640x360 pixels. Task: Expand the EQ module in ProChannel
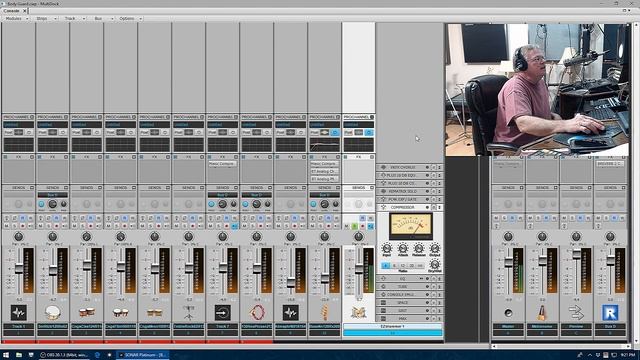pos(440,278)
